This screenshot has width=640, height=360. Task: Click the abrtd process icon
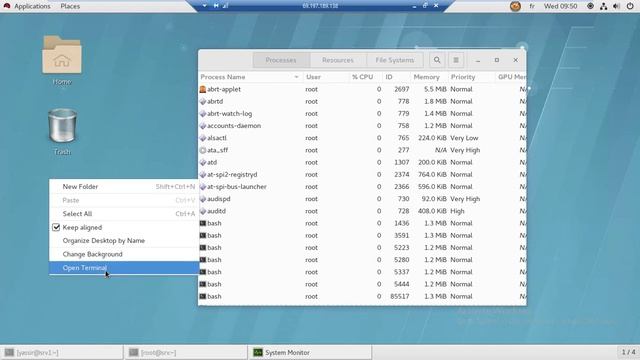[202, 101]
